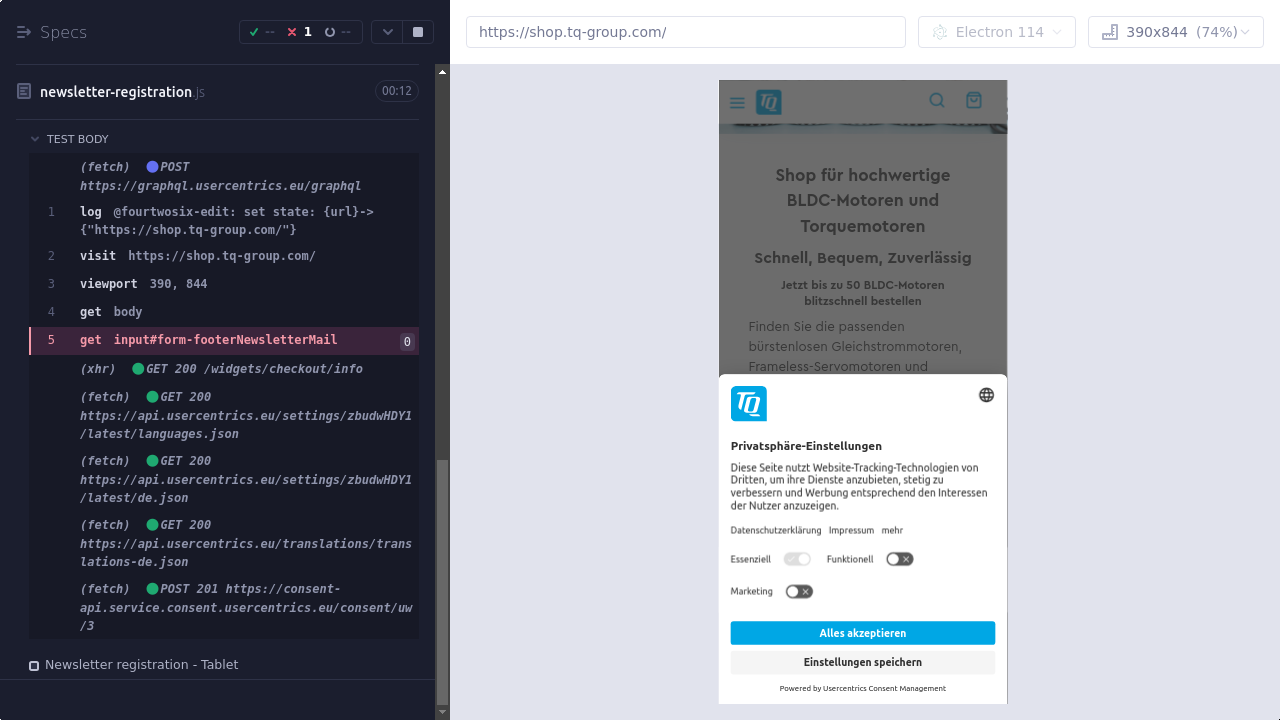Click the Einstellungen speichern button
The width and height of the screenshot is (1280, 720).
862,662
